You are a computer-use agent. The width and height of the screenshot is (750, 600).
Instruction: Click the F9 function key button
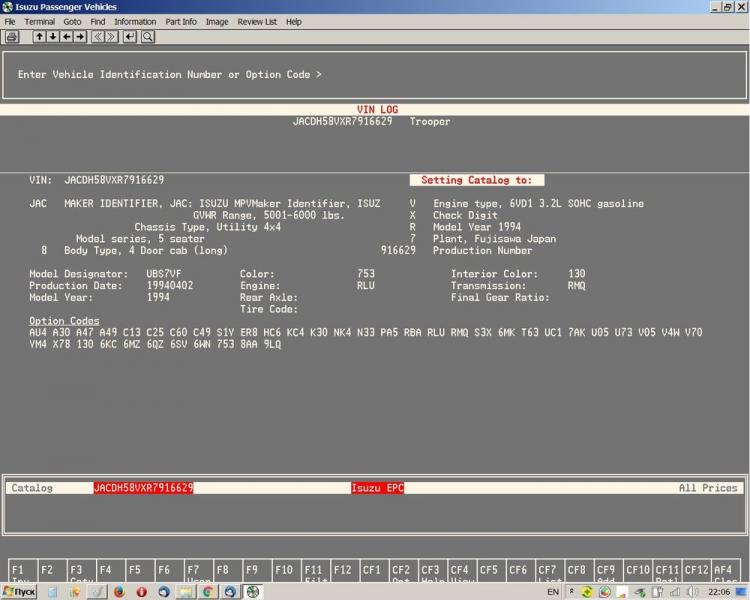click(x=257, y=570)
